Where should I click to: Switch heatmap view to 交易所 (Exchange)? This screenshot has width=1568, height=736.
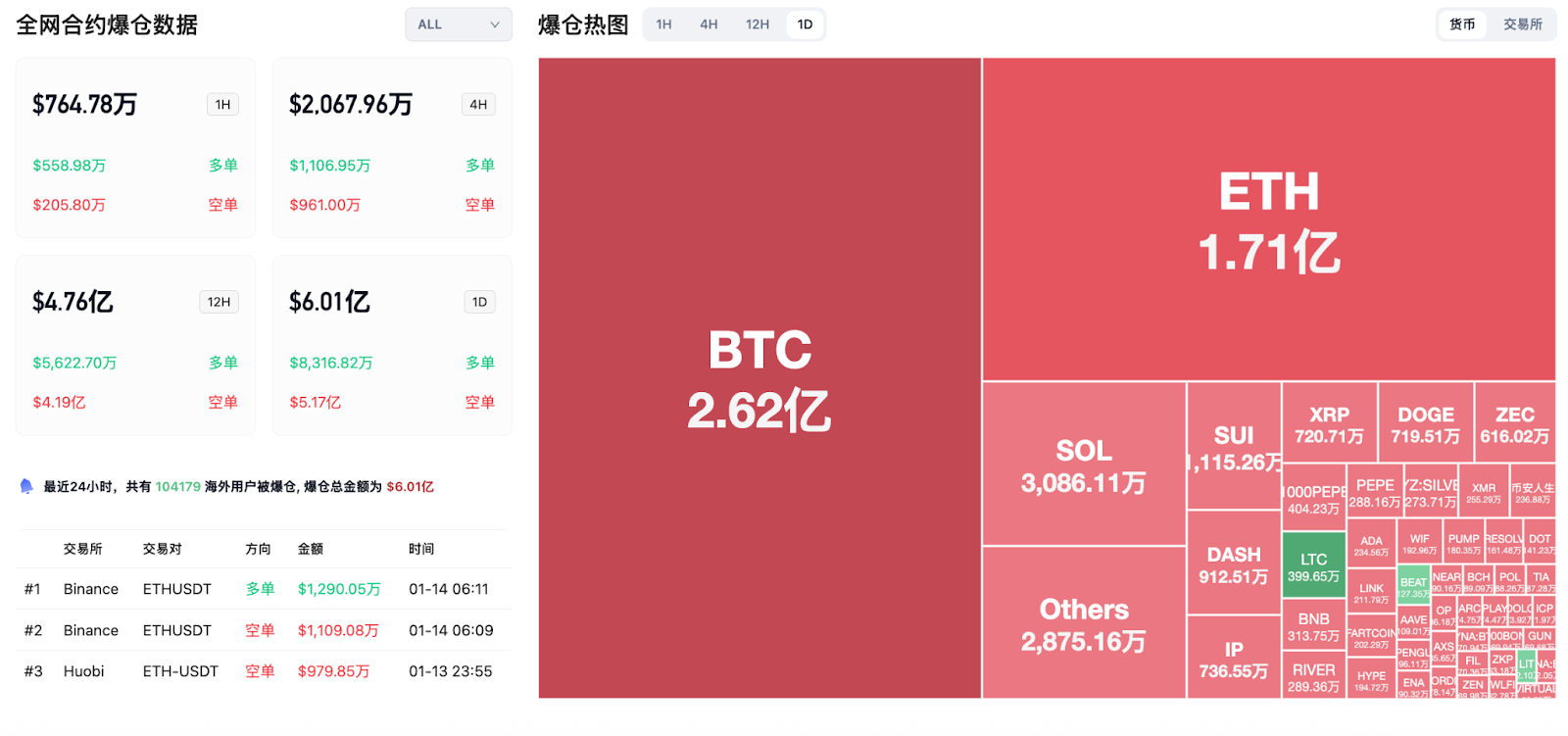1521,24
